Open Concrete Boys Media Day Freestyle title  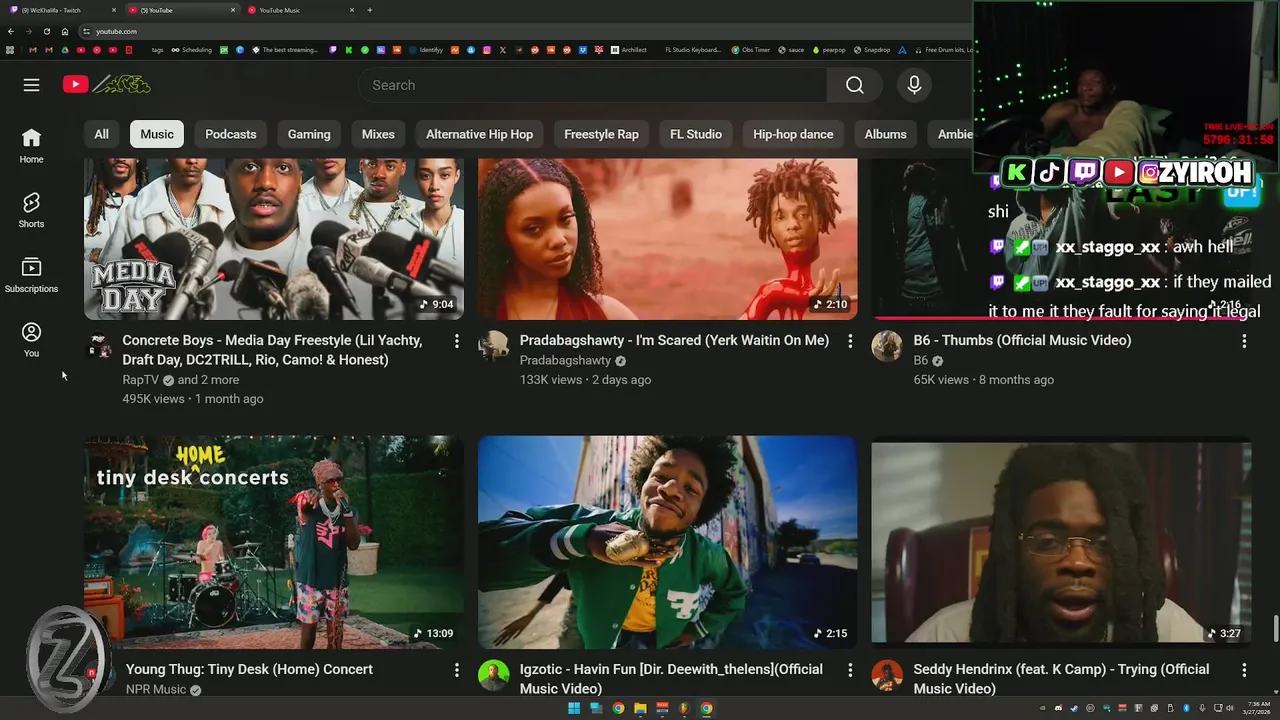point(272,350)
